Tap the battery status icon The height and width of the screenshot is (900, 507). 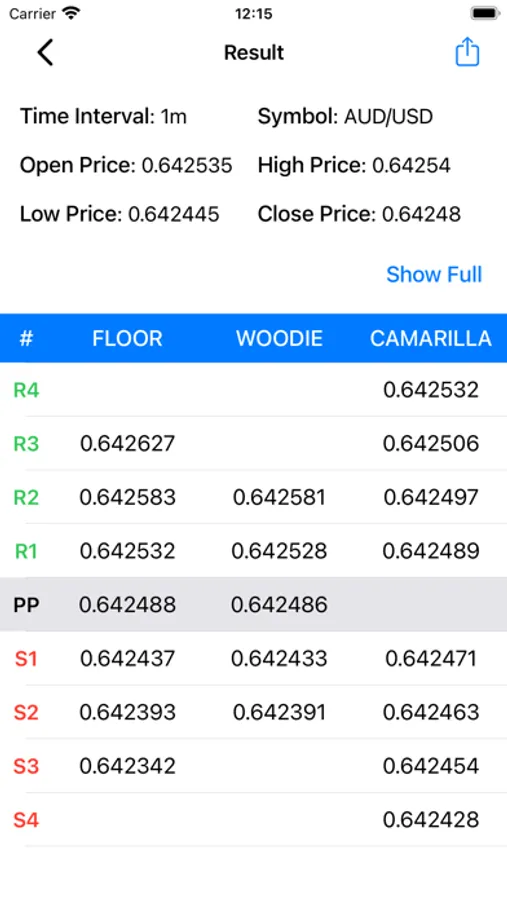(485, 13)
